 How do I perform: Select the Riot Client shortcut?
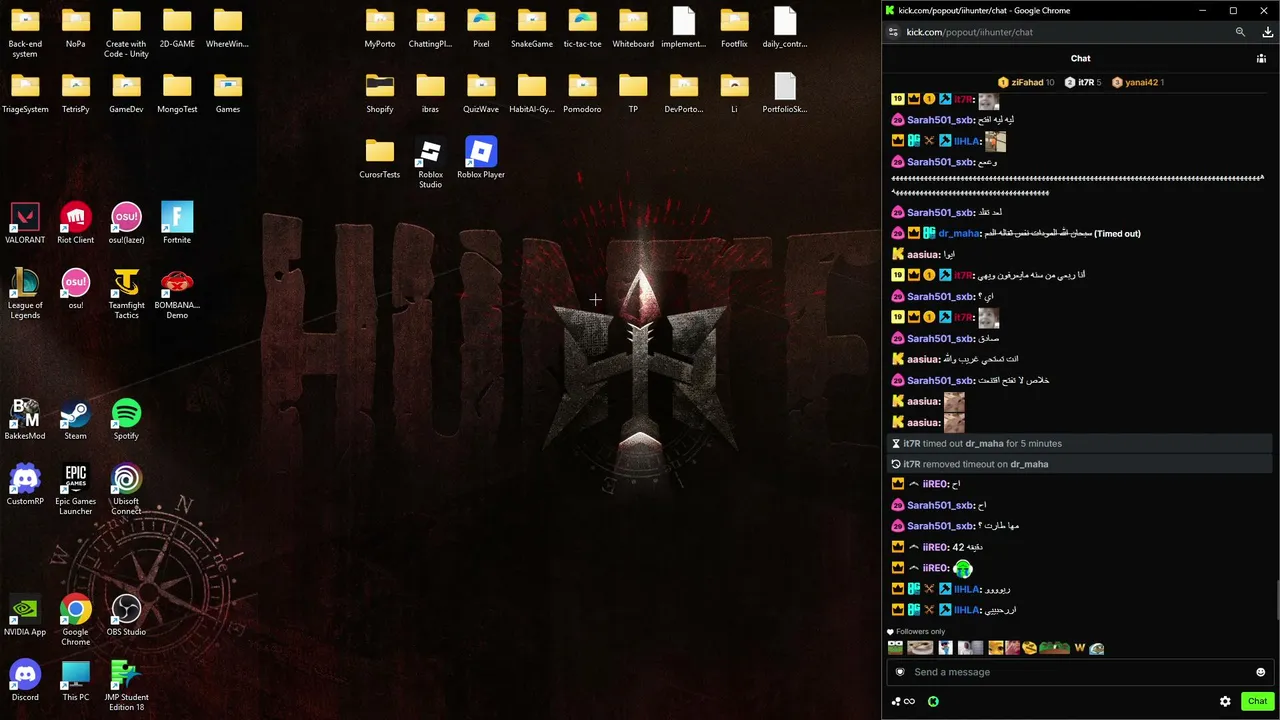(76, 224)
